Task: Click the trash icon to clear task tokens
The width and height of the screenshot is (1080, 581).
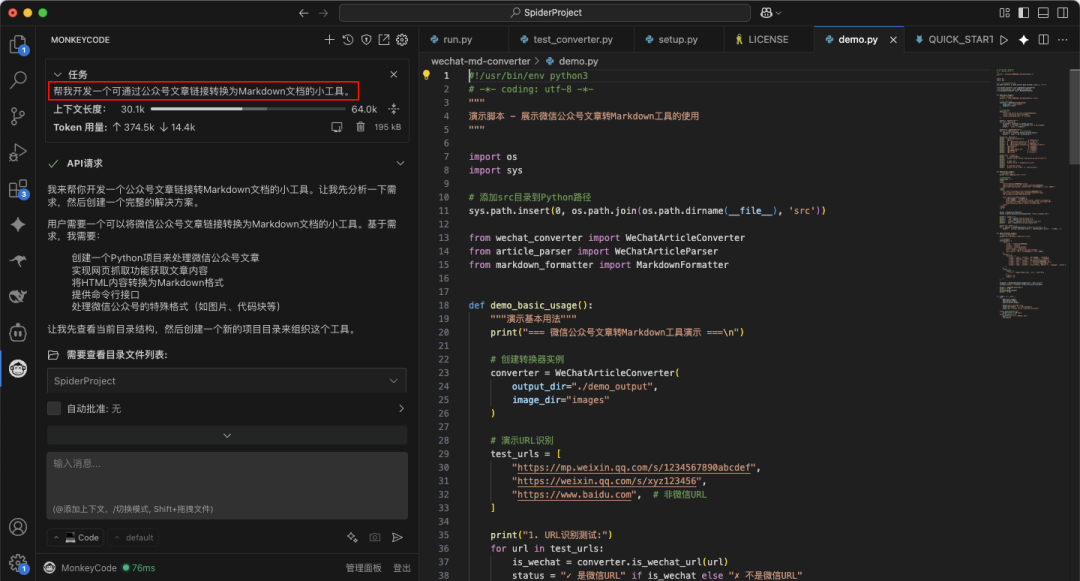Action: point(360,127)
